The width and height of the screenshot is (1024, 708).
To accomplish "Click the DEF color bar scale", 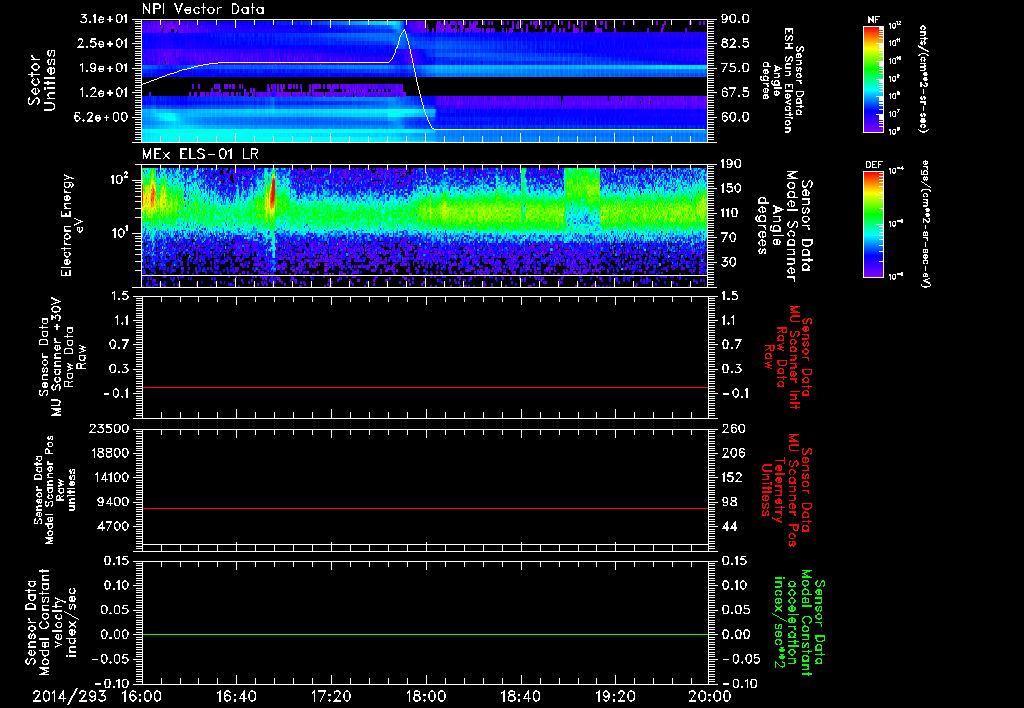I will 873,224.
